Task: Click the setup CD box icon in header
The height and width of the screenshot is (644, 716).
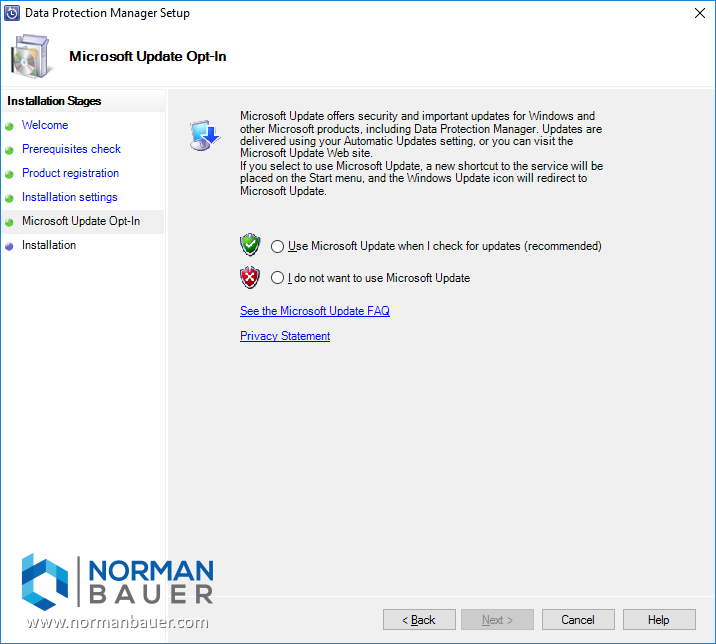Action: (31, 57)
